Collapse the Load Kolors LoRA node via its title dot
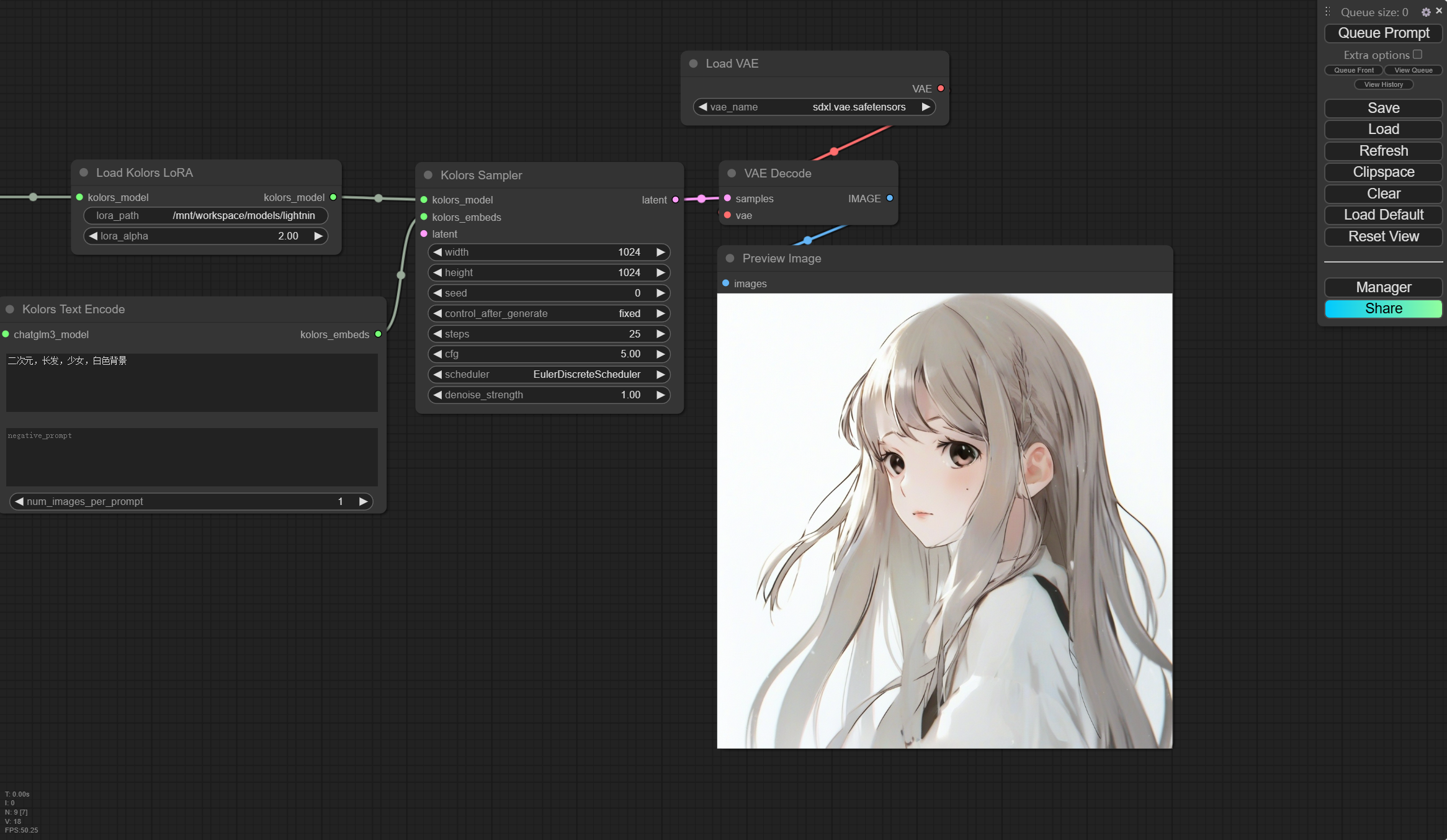This screenshot has width=1447, height=840. (84, 173)
